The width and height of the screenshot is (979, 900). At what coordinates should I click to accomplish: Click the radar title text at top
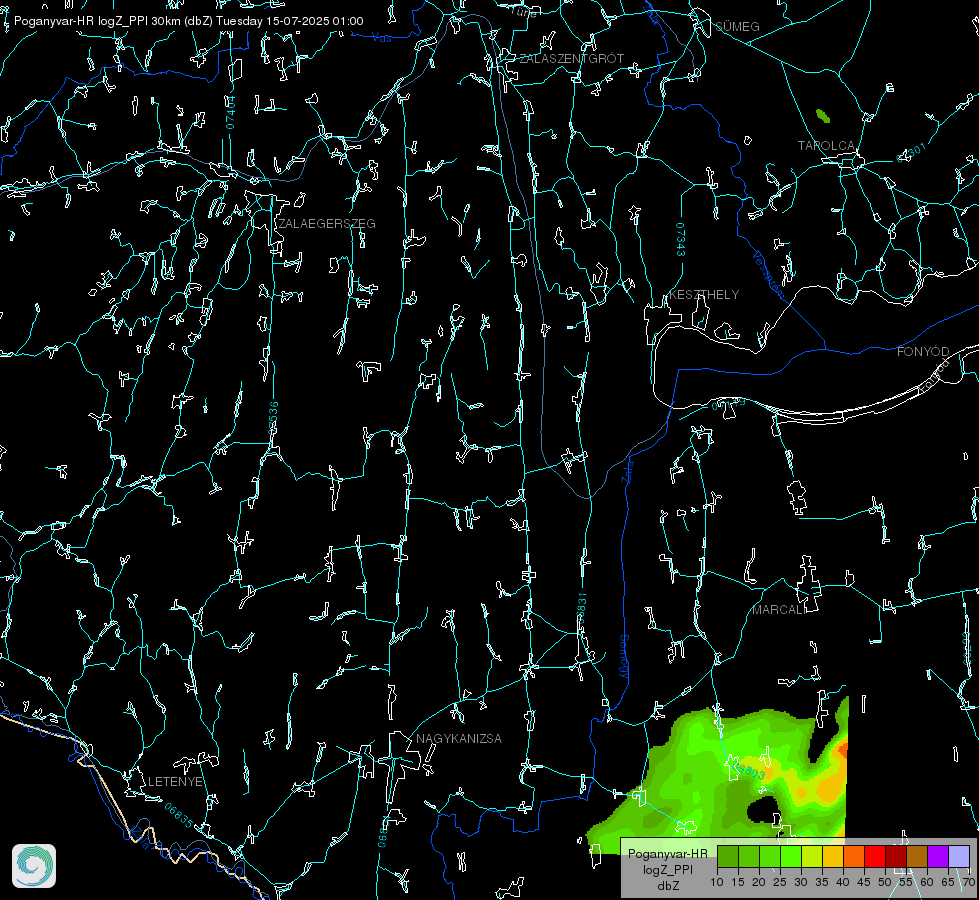[189, 21]
